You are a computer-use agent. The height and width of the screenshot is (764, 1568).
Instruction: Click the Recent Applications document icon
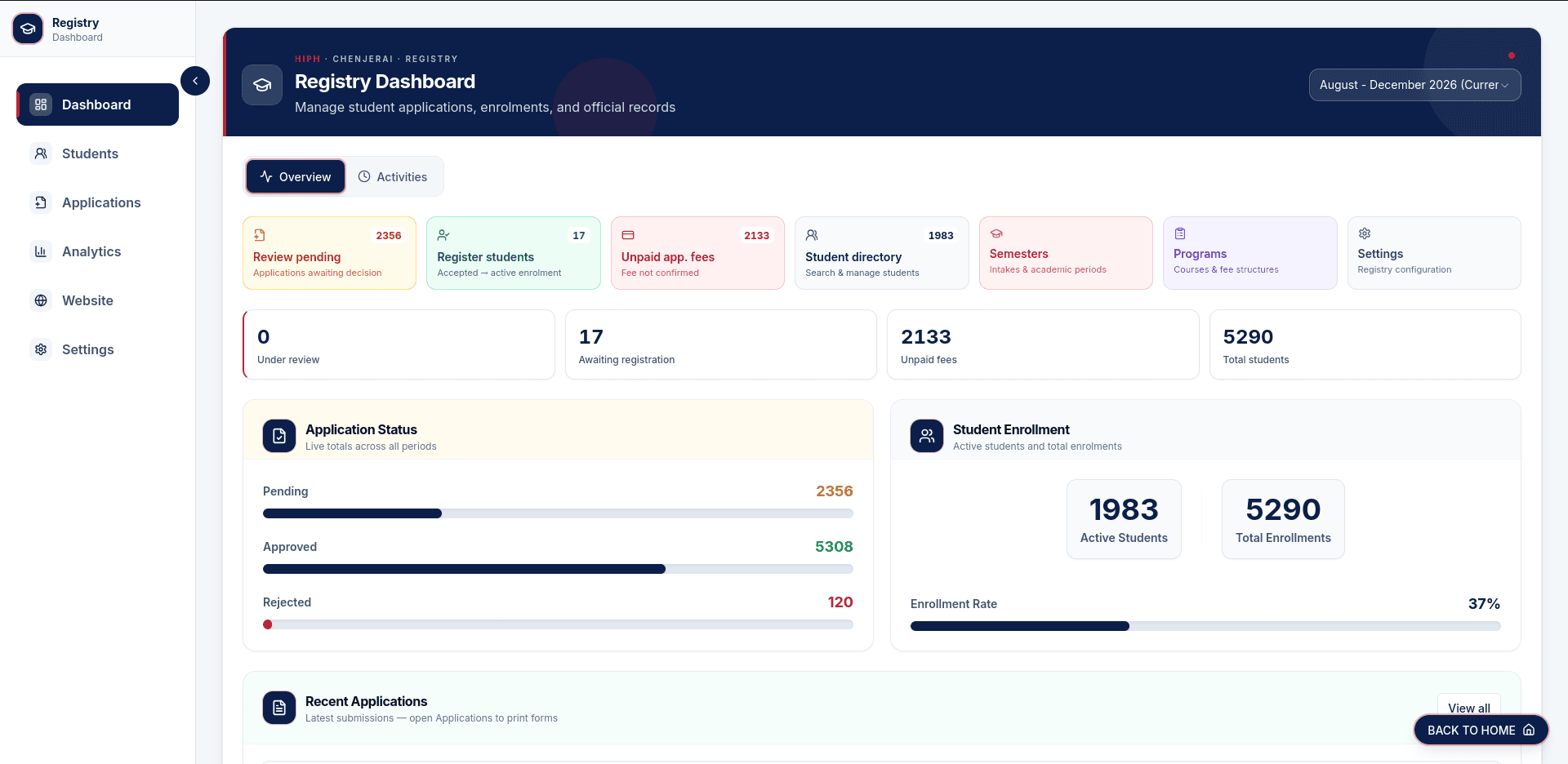tap(279, 708)
